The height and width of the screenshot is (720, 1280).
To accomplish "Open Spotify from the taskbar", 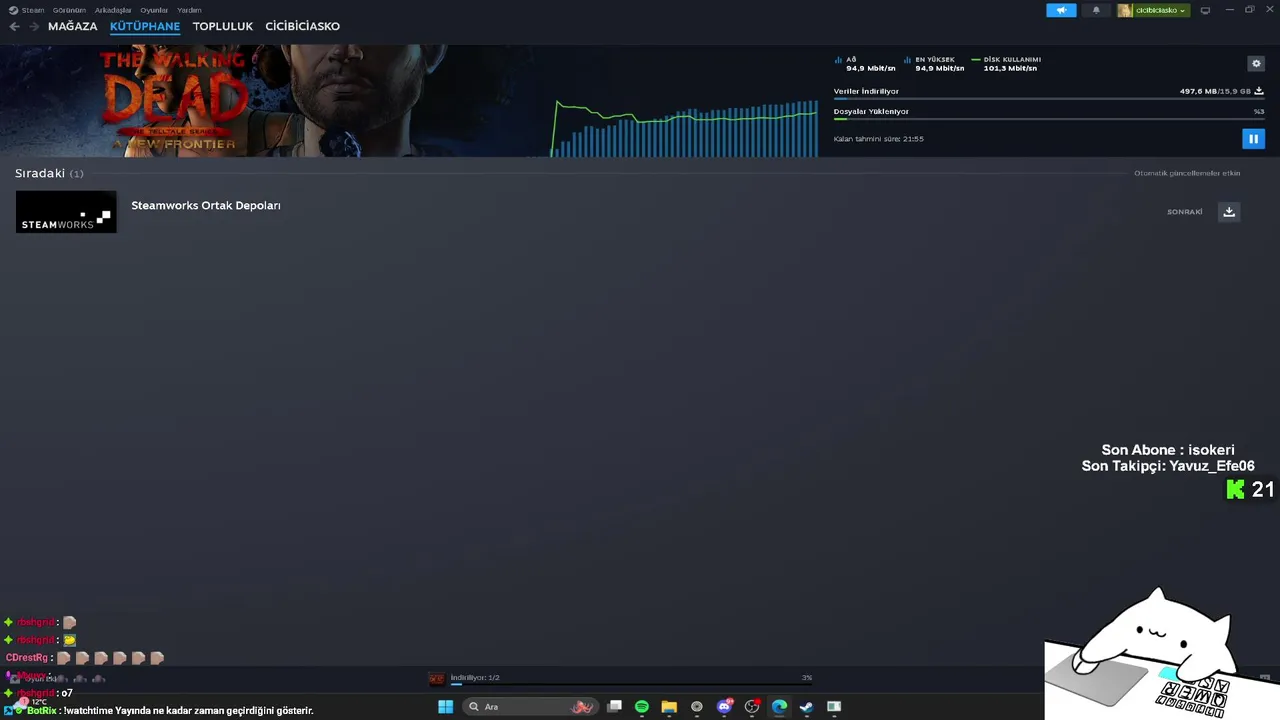I will [642, 707].
